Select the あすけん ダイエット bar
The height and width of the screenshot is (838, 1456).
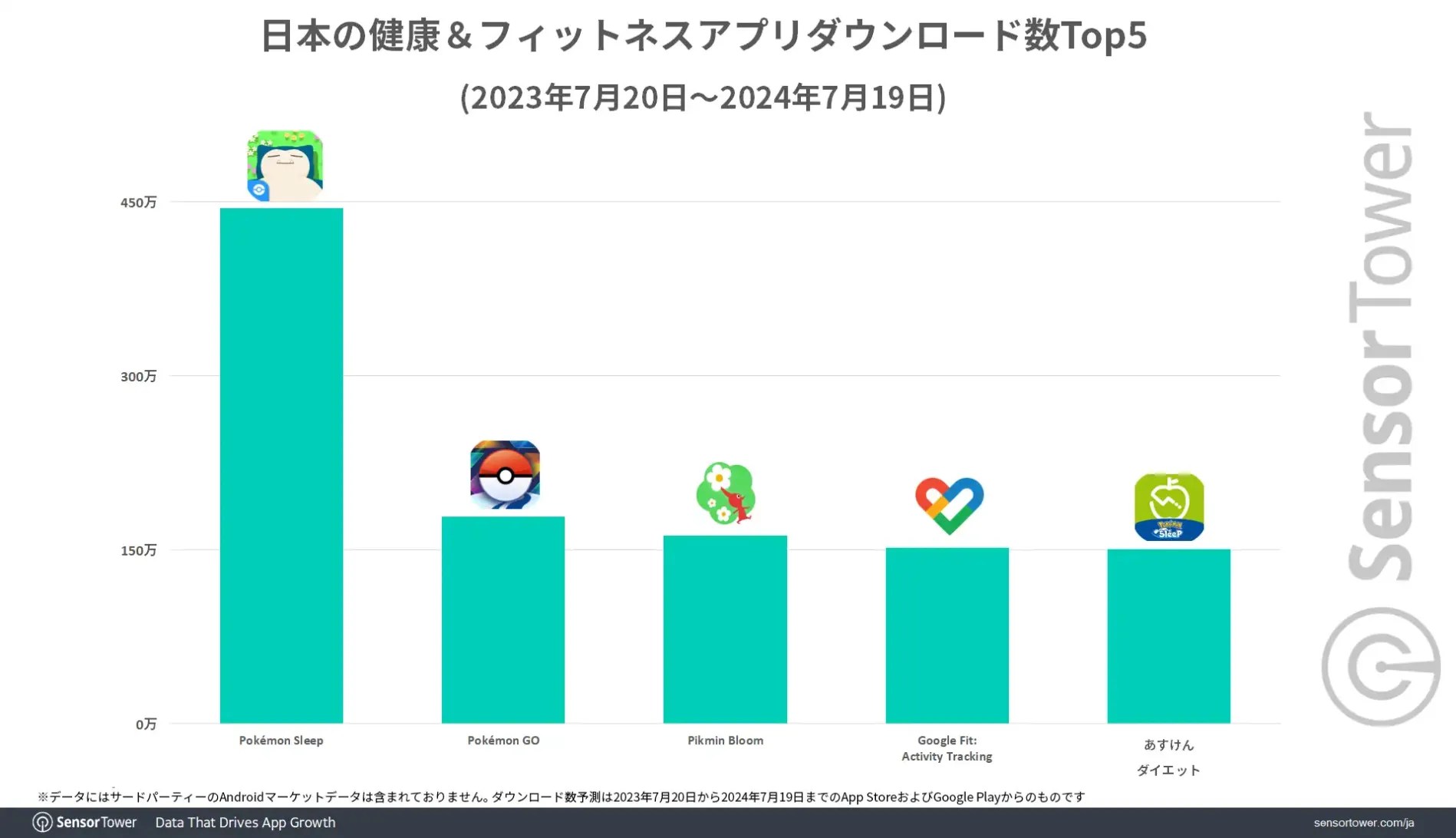pos(1168,635)
